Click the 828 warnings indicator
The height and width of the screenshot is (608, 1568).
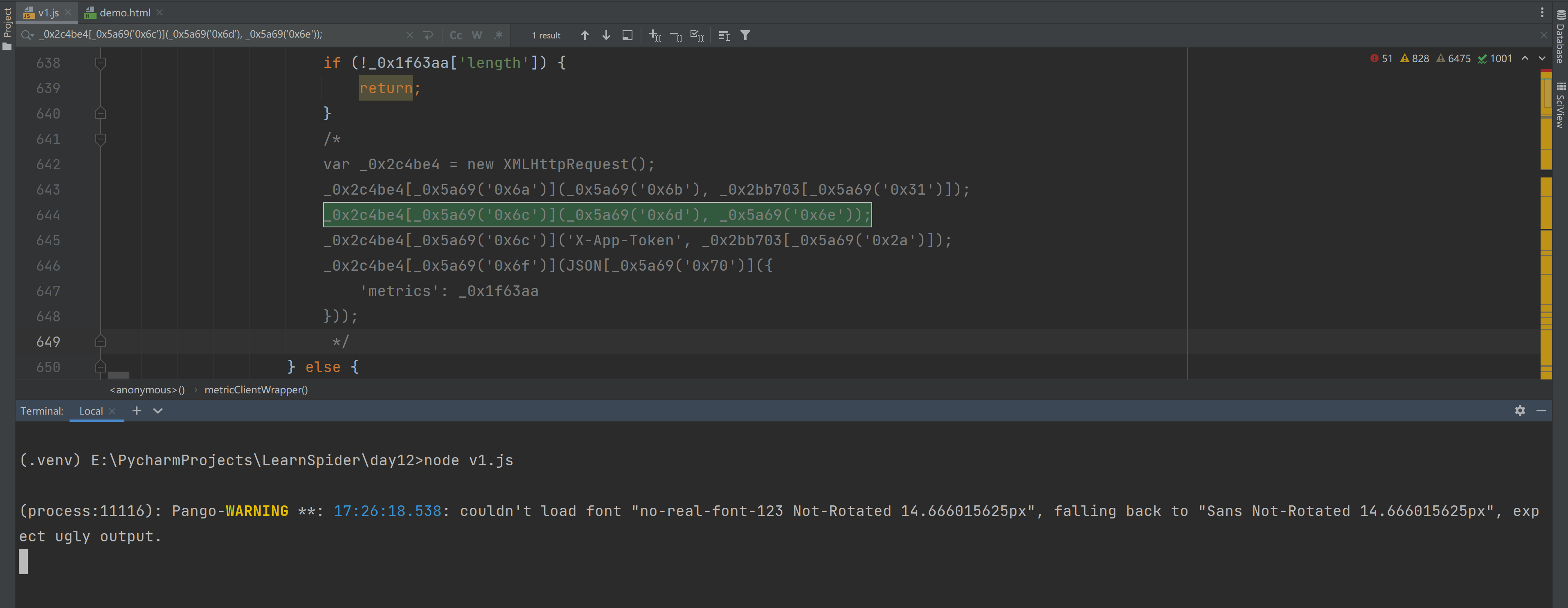1415,58
